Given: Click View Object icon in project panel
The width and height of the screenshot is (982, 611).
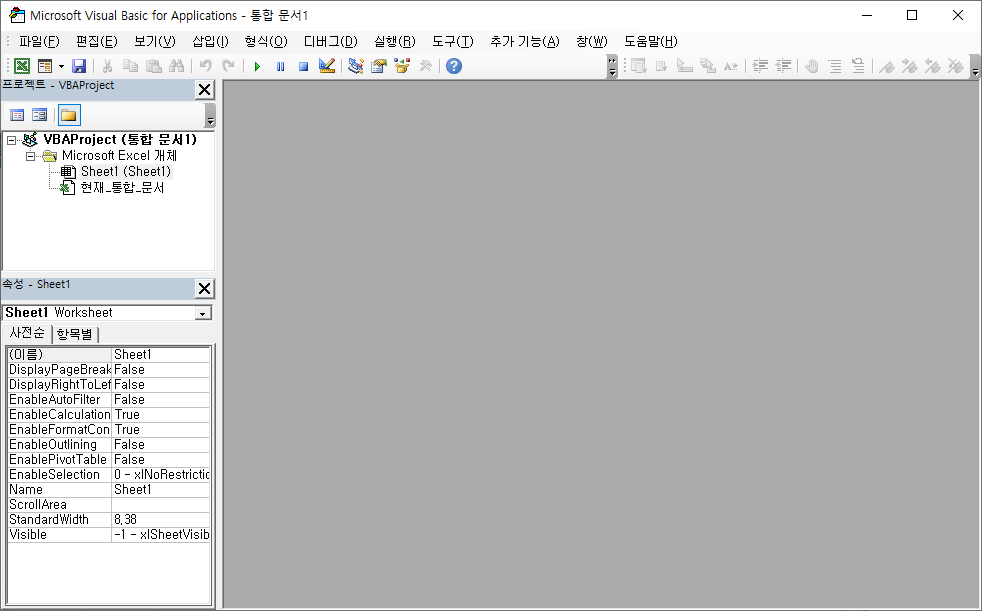Looking at the screenshot, I should 39,115.
